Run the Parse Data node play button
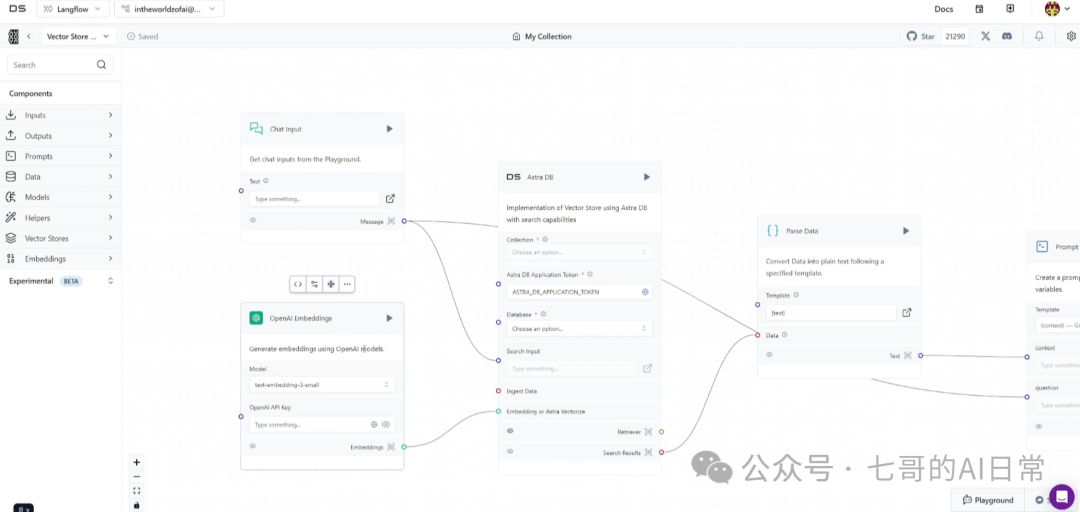The height and width of the screenshot is (512, 1080). 906,231
